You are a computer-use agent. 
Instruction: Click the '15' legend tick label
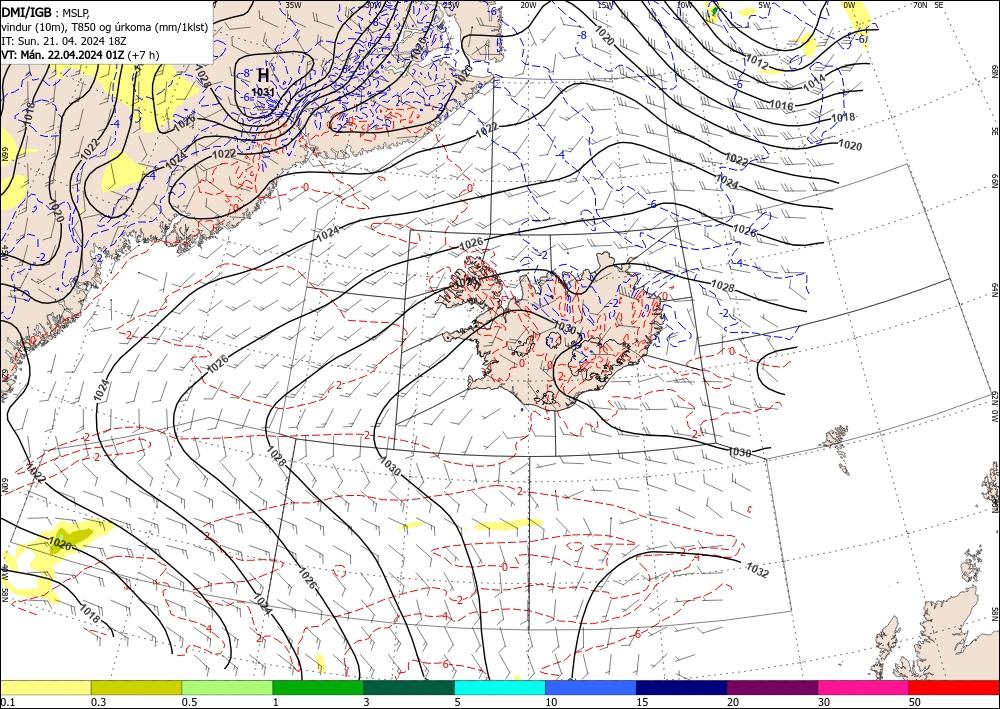click(x=642, y=702)
